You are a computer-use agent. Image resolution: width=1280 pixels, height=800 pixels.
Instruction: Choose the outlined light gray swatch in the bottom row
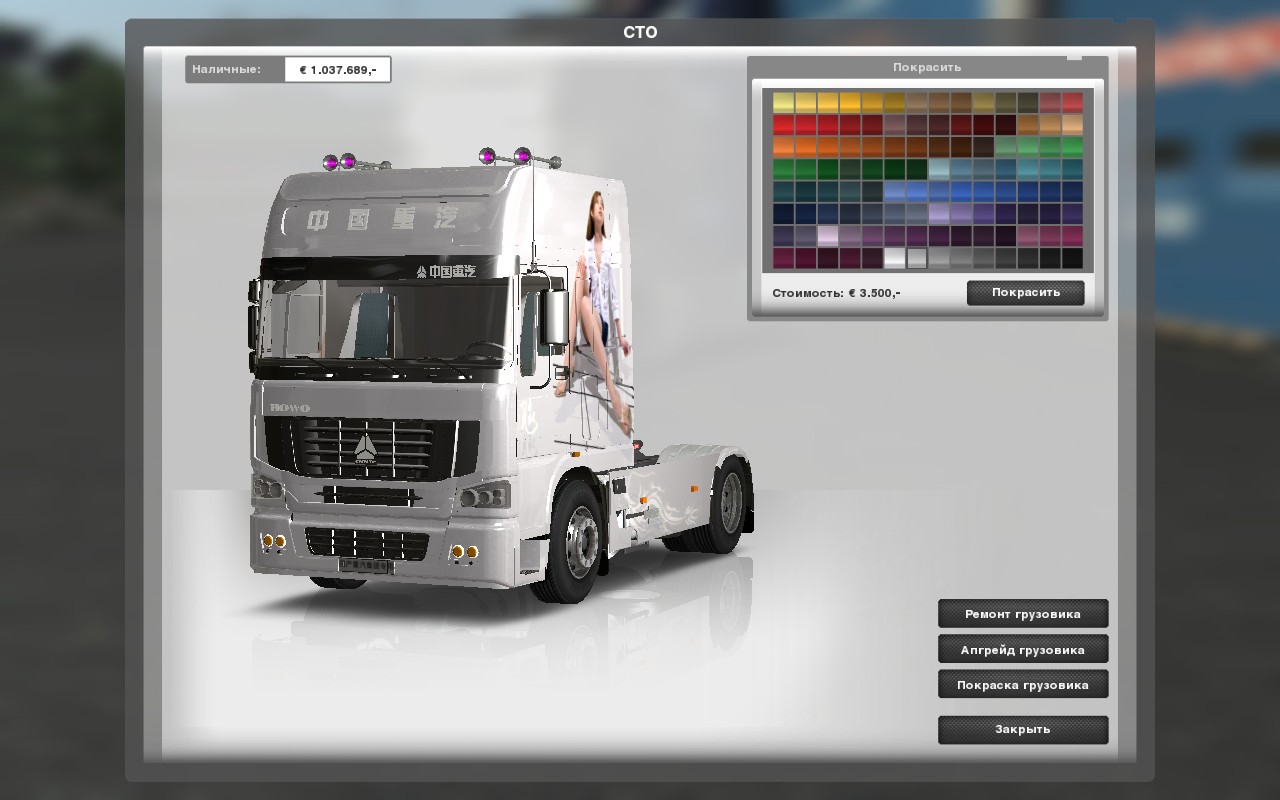[x=917, y=258]
